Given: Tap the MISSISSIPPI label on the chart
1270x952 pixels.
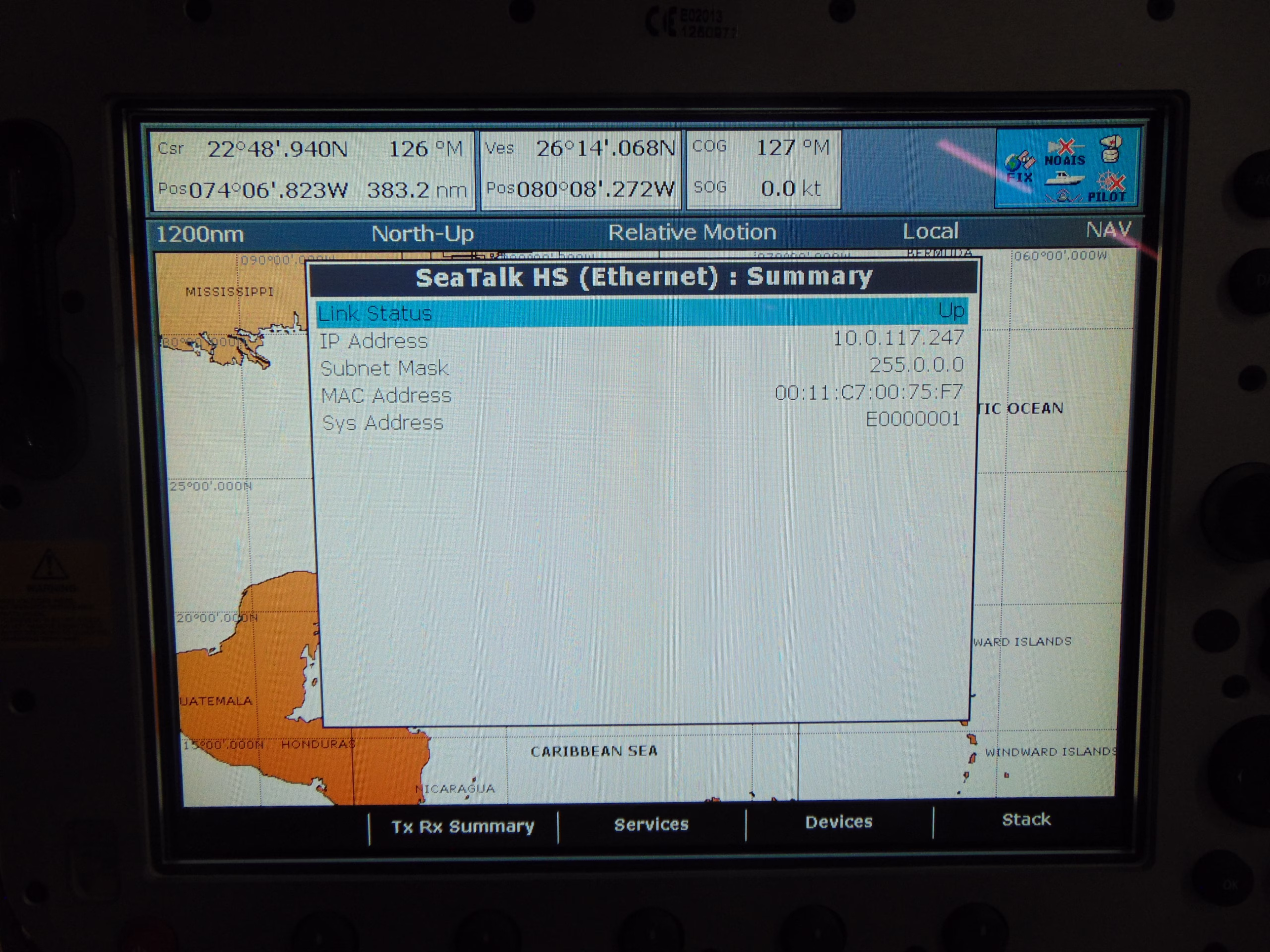Looking at the screenshot, I should point(229,292).
